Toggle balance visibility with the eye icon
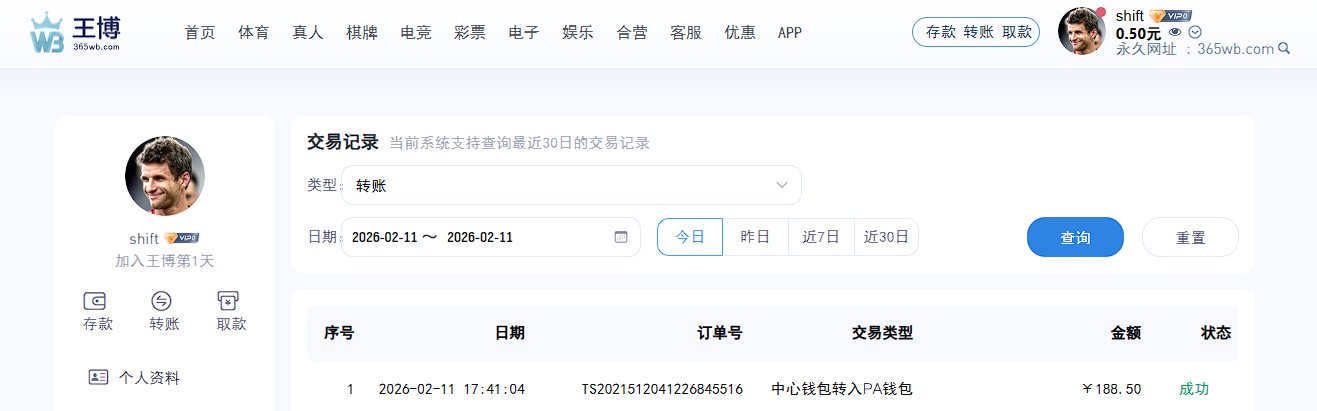Screen dimensions: 1317x411 click(1175, 32)
